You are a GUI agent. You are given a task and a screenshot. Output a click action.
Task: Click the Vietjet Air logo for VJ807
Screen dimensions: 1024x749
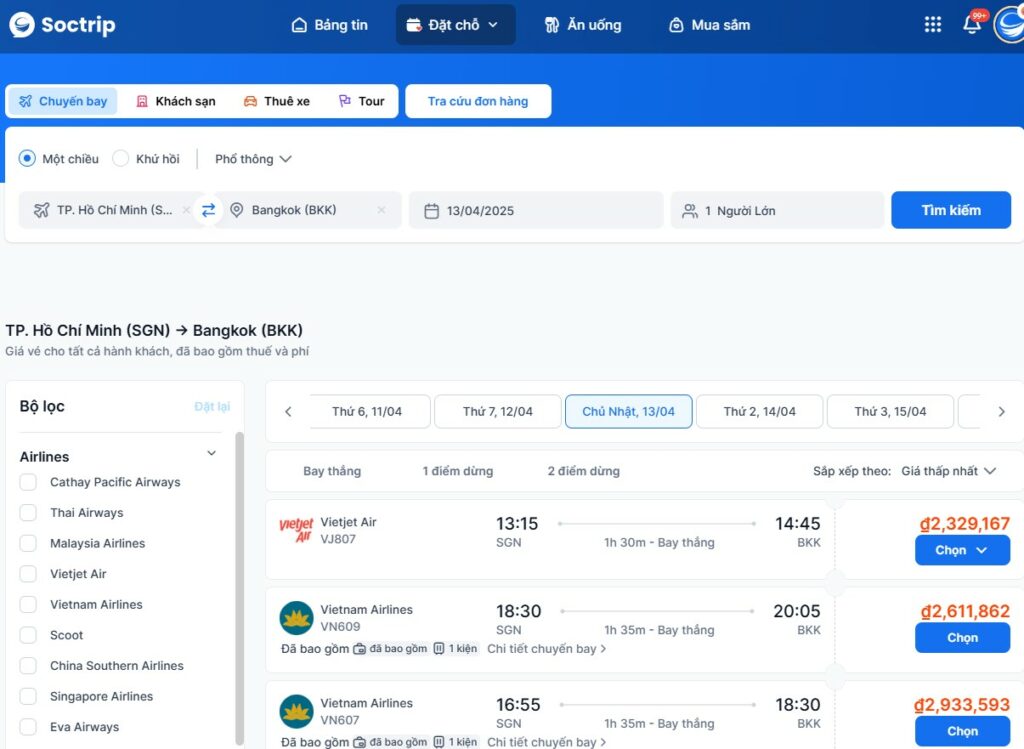tap(296, 530)
